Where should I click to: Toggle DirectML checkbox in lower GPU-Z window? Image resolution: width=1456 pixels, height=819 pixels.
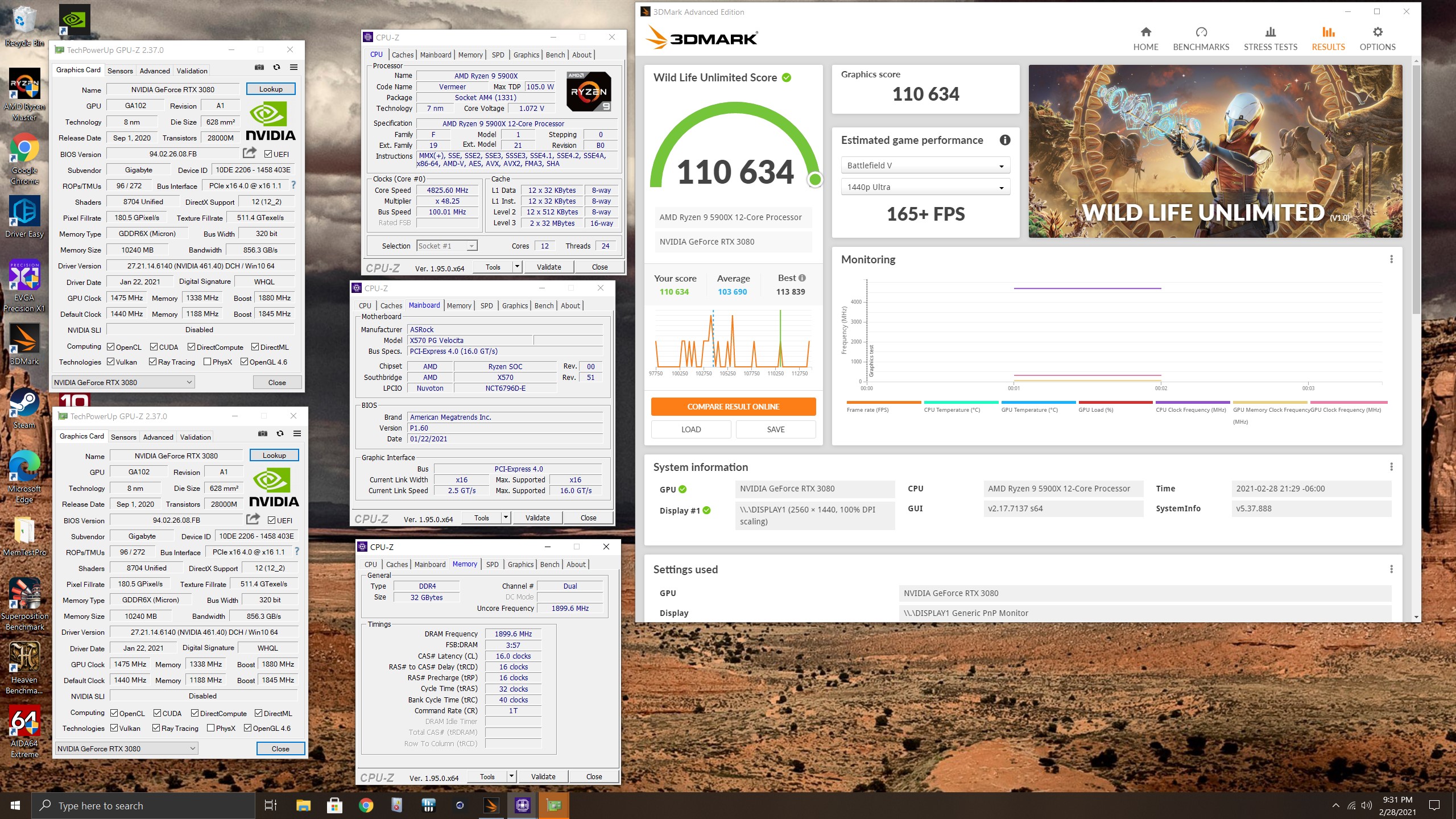click(259, 713)
